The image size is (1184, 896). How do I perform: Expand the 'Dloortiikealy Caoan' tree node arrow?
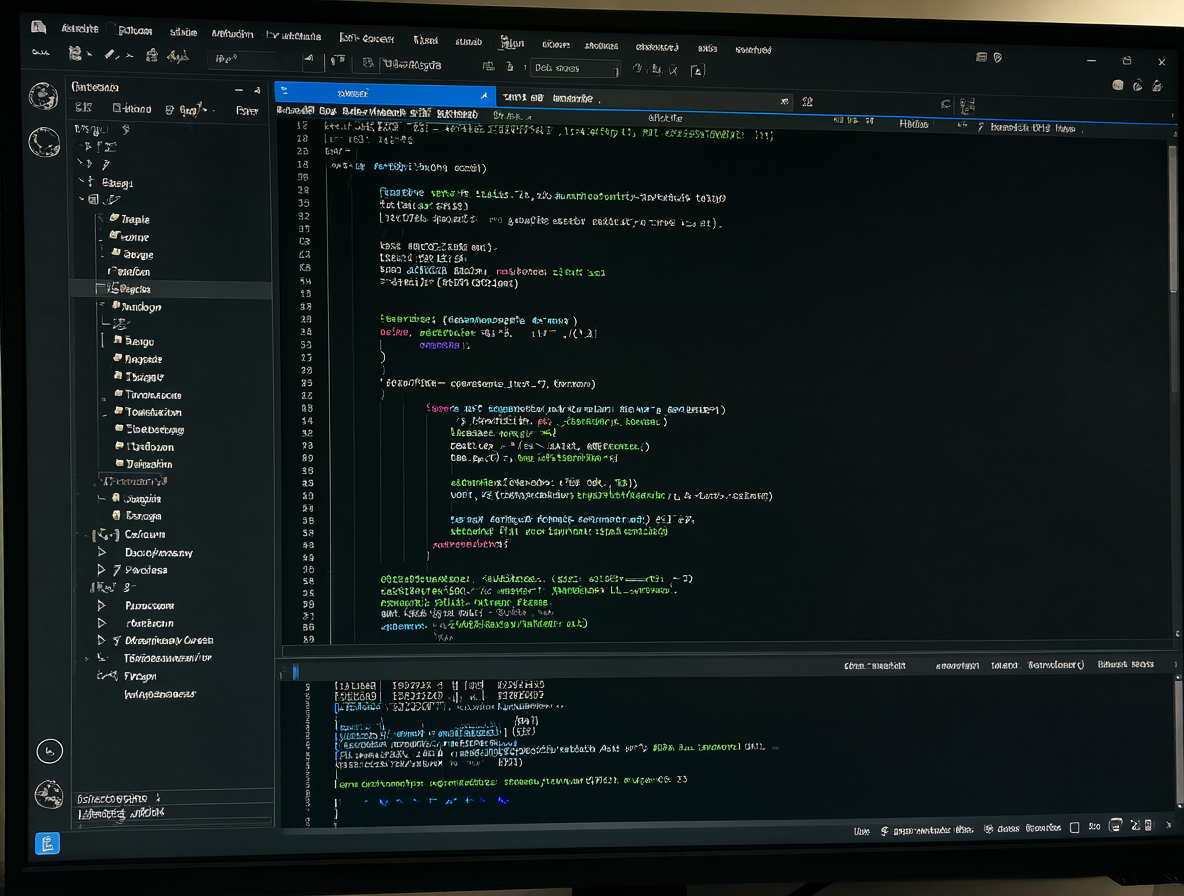(101, 640)
